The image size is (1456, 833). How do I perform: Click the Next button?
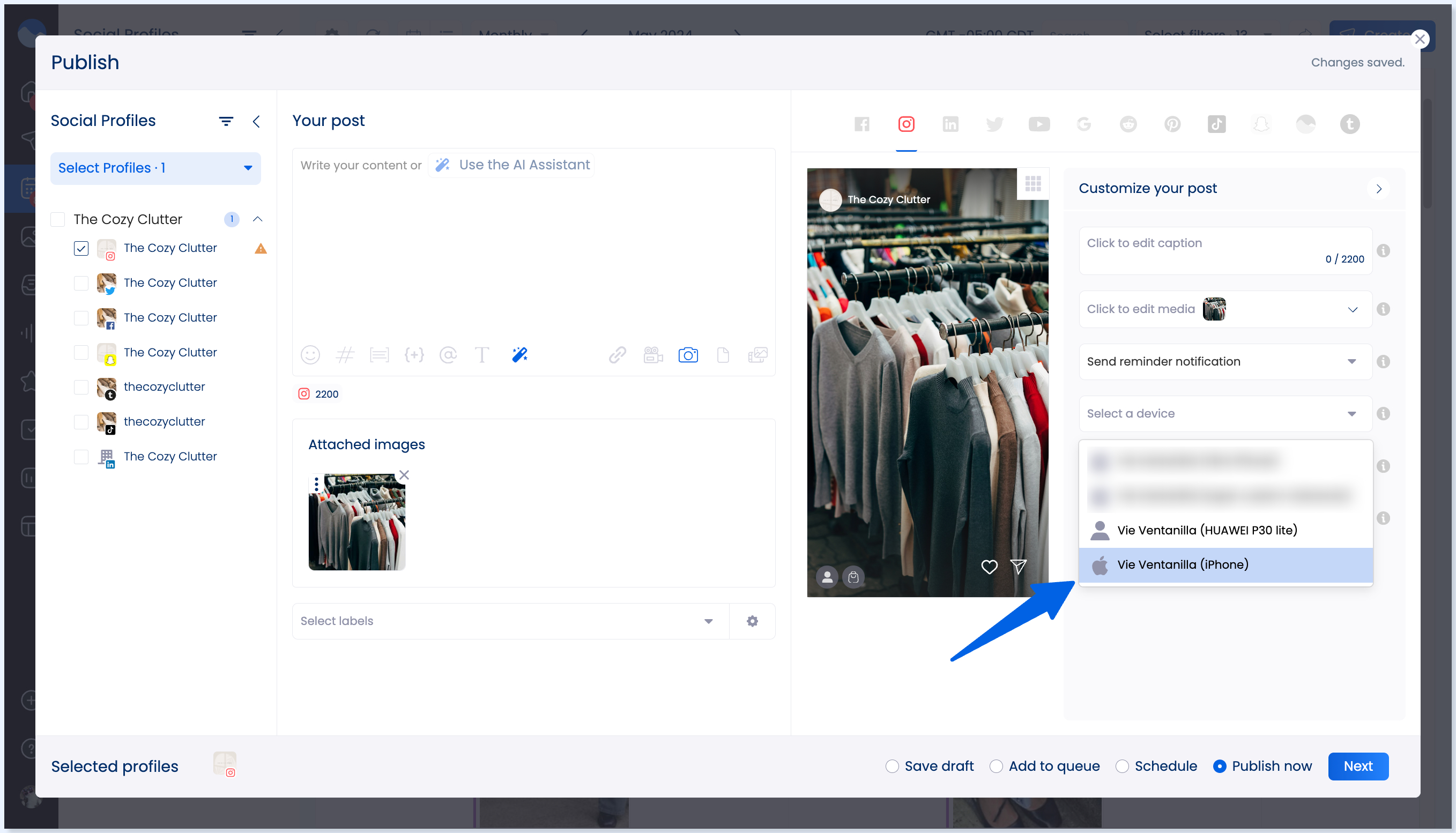1358,766
